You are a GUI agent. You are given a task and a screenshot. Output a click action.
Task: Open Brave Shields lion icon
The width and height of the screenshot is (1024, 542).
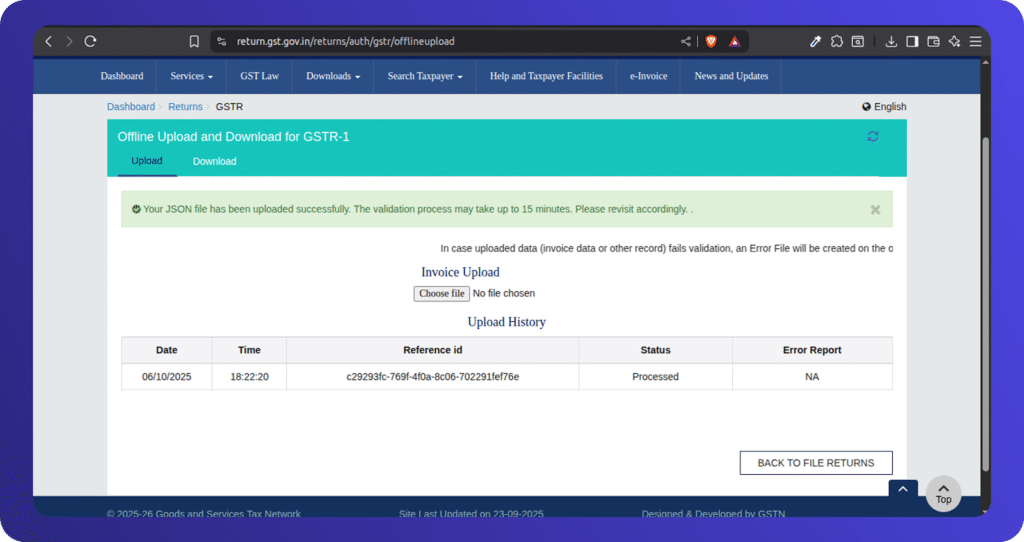(x=711, y=41)
